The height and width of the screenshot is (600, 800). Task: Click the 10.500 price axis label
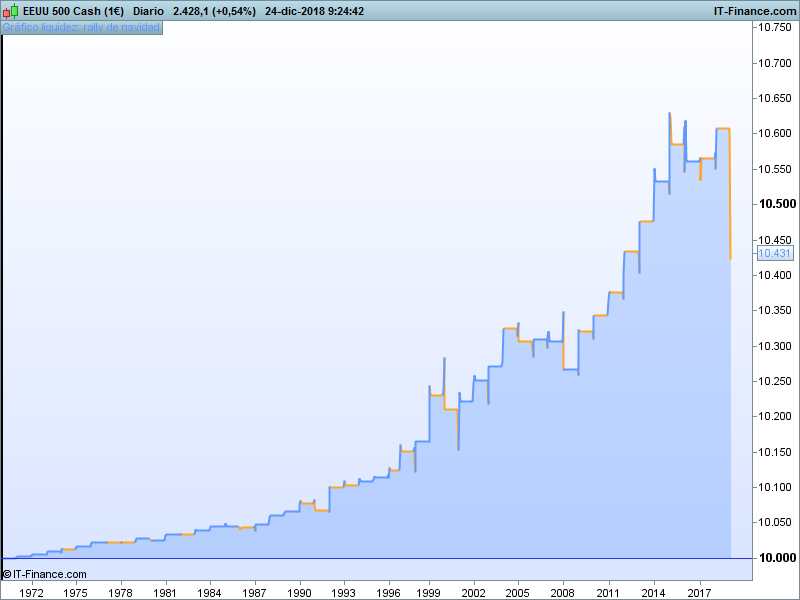(776, 204)
